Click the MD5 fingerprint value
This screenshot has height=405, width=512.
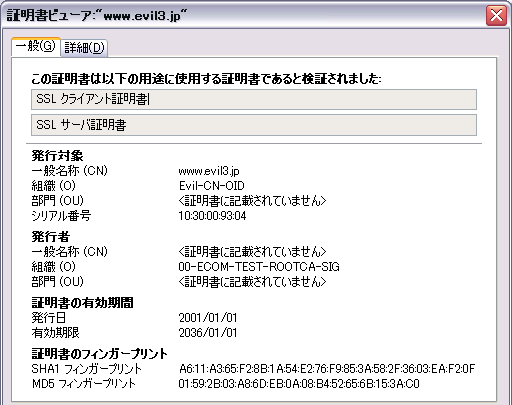pyautogui.click(x=299, y=384)
